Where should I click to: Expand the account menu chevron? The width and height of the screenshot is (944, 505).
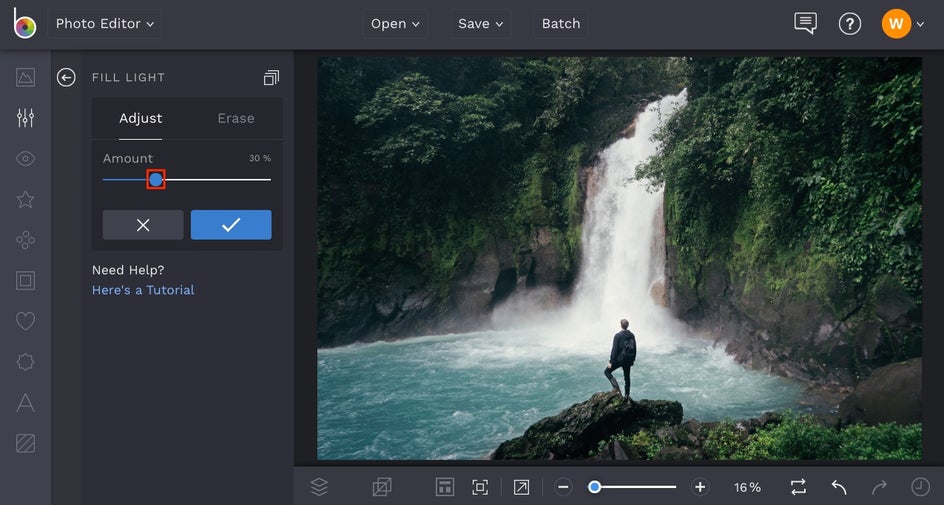pyautogui.click(x=920, y=24)
